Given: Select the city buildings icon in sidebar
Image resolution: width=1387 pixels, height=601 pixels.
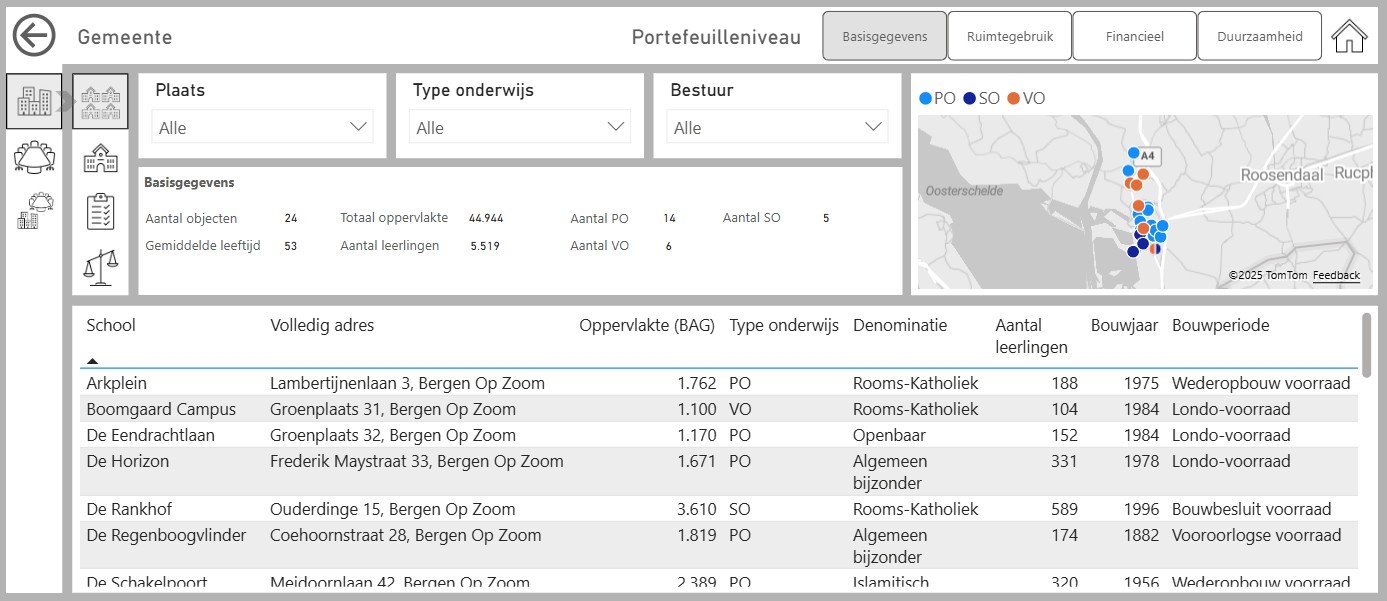Looking at the screenshot, I should (x=34, y=101).
